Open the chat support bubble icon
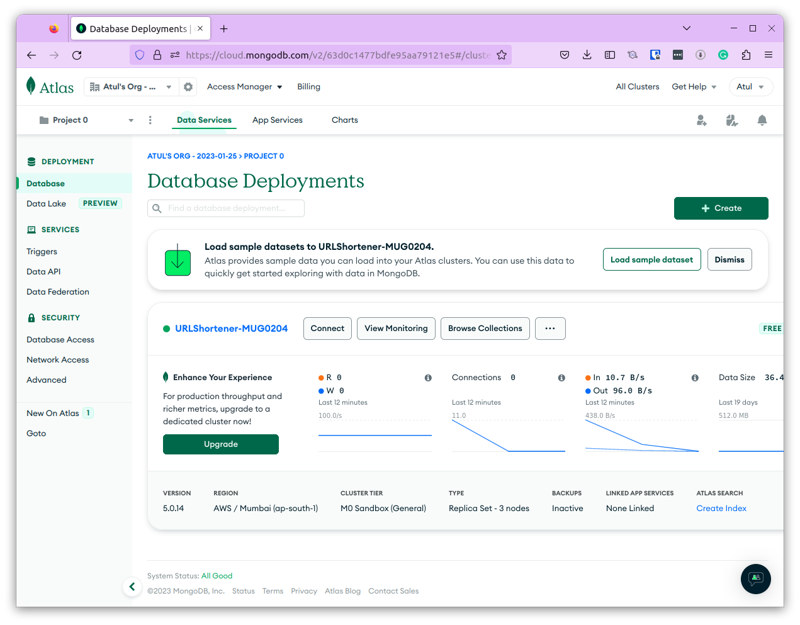Screen dimensions: 800x625 (756, 579)
